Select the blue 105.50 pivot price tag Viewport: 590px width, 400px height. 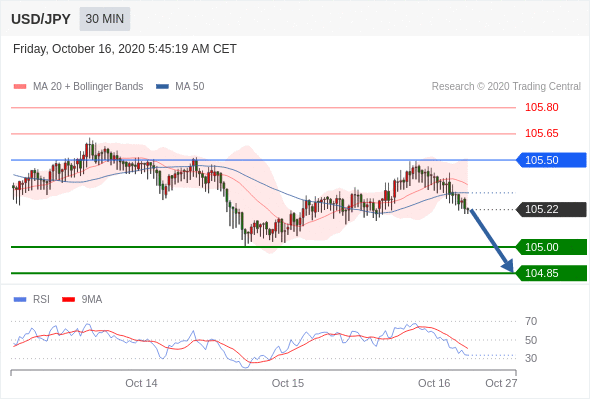[551, 160]
